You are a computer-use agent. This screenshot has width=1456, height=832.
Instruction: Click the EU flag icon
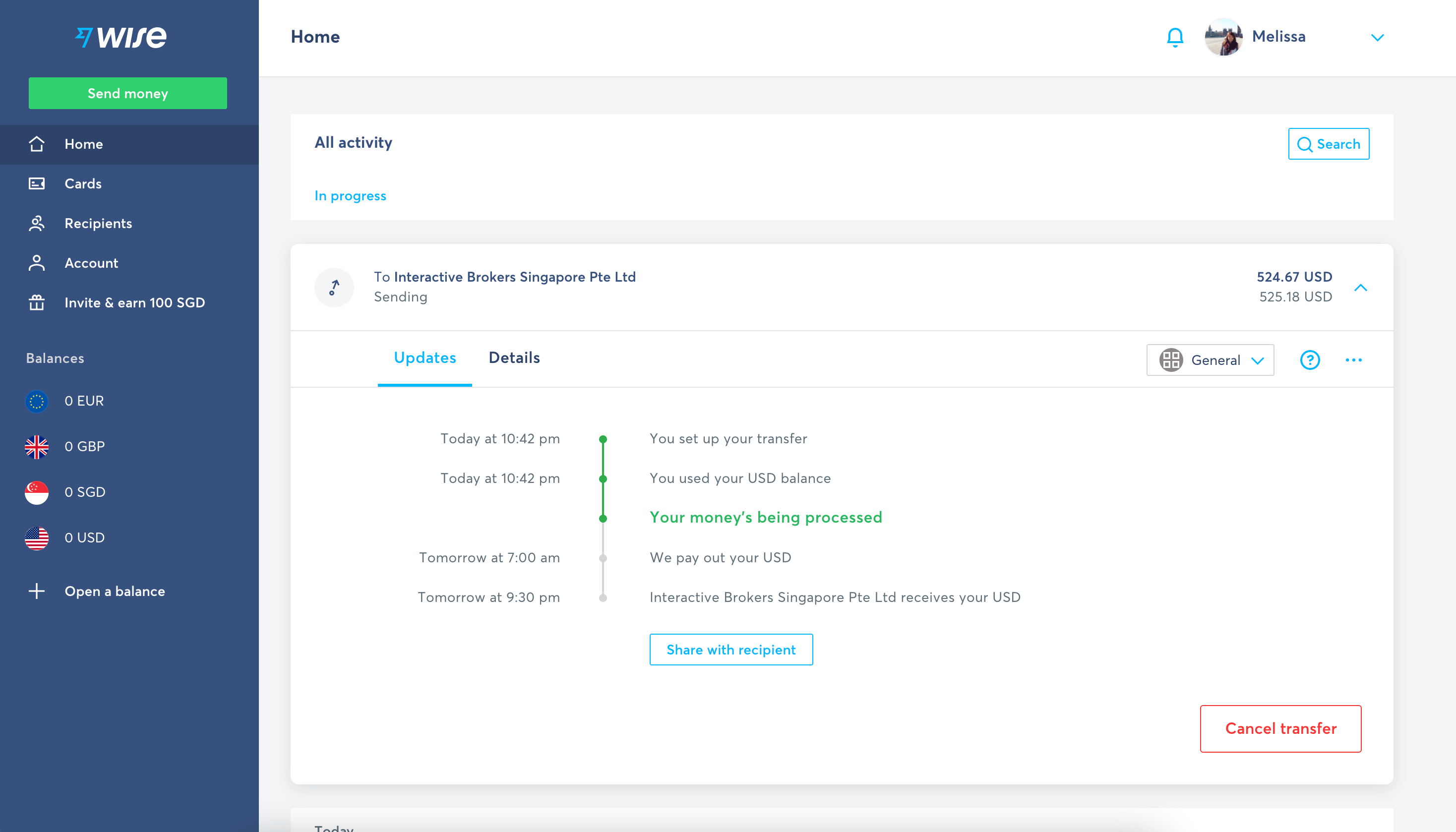coord(37,401)
